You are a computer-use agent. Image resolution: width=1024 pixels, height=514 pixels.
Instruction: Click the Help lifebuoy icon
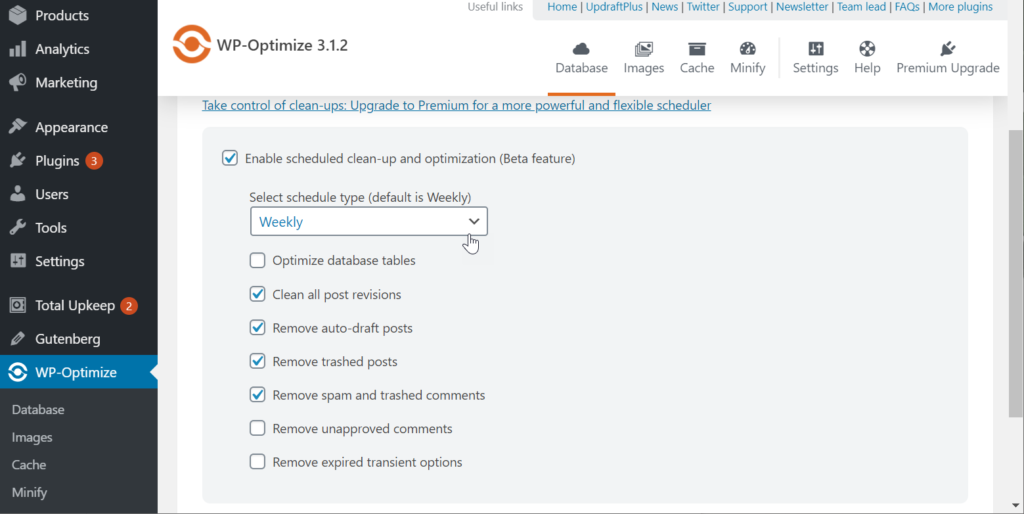coord(867,49)
